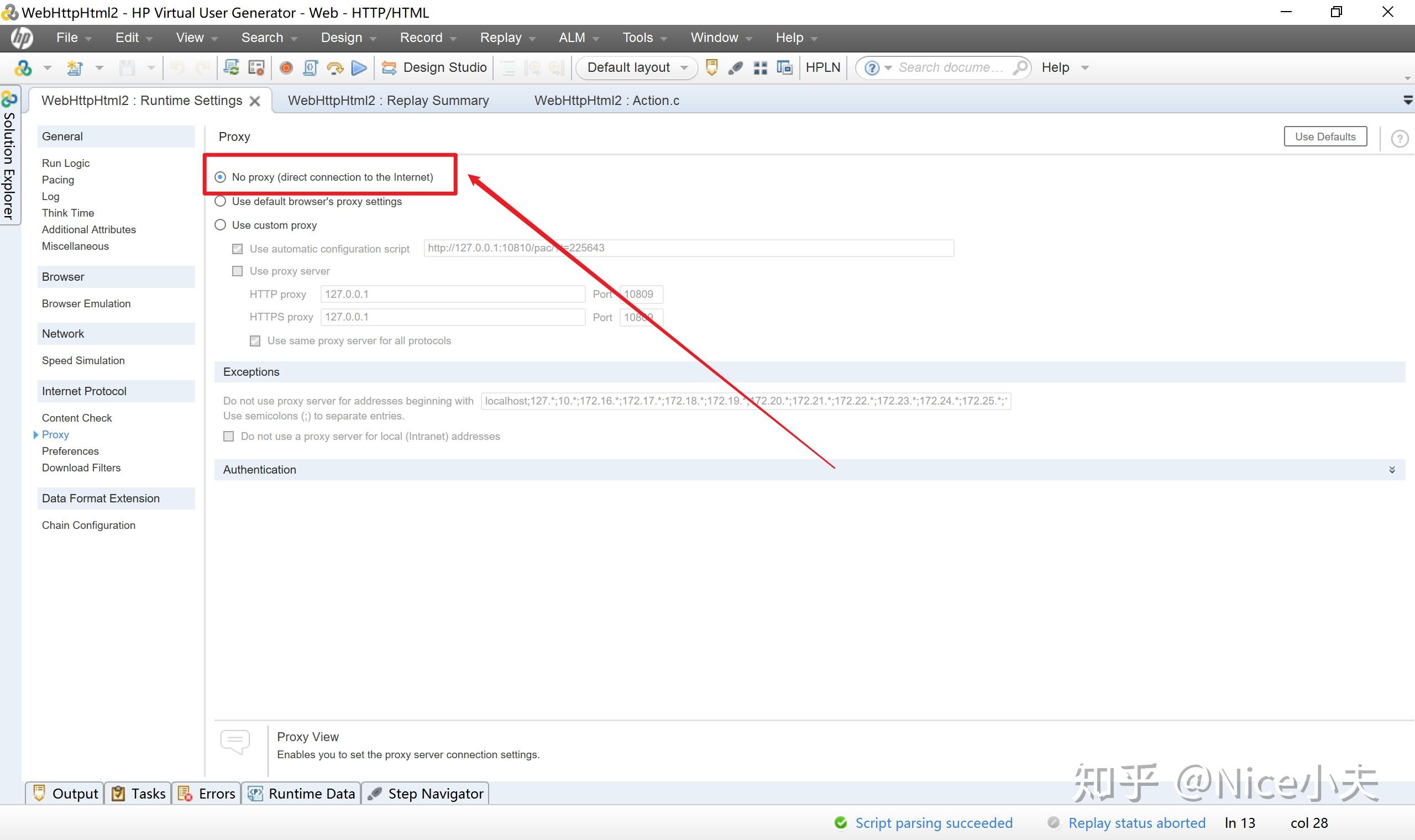Expand the Authentication section chevron
The width and height of the screenshot is (1415, 840).
tap(1392, 470)
